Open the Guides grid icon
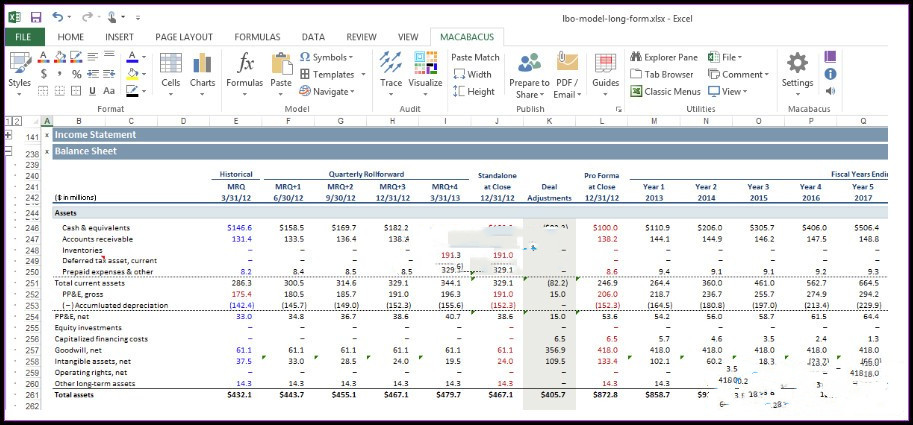This screenshot has height=425, width=913. pyautogui.click(x=605, y=63)
